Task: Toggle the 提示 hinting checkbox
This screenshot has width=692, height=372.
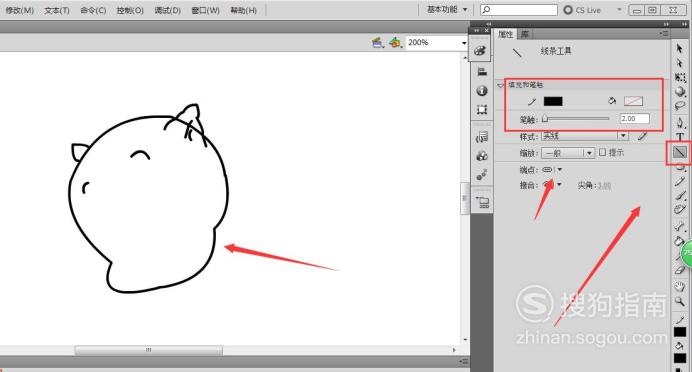Action: tap(603, 152)
